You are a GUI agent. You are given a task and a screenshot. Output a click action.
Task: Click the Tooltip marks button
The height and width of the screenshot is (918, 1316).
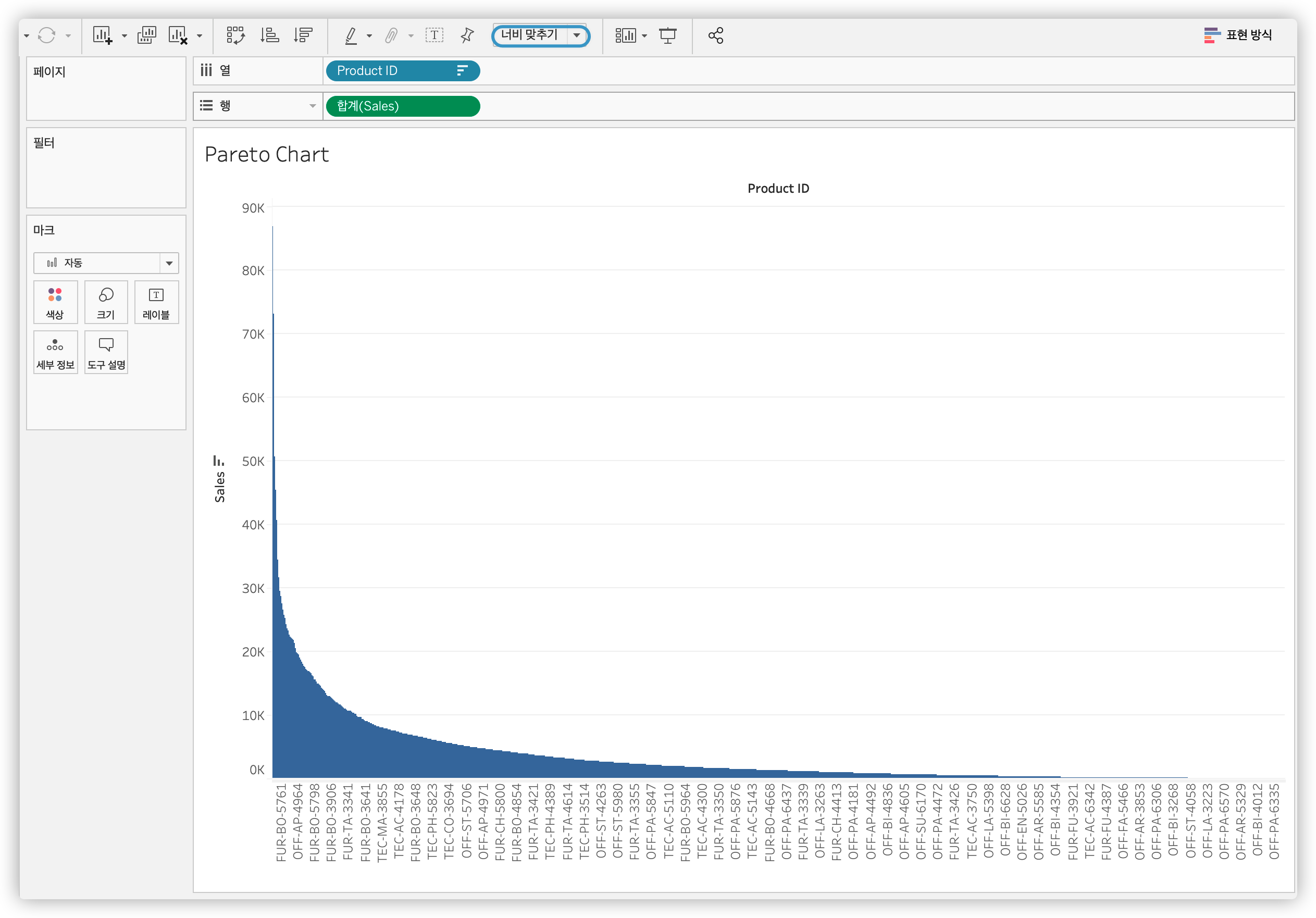[106, 352]
